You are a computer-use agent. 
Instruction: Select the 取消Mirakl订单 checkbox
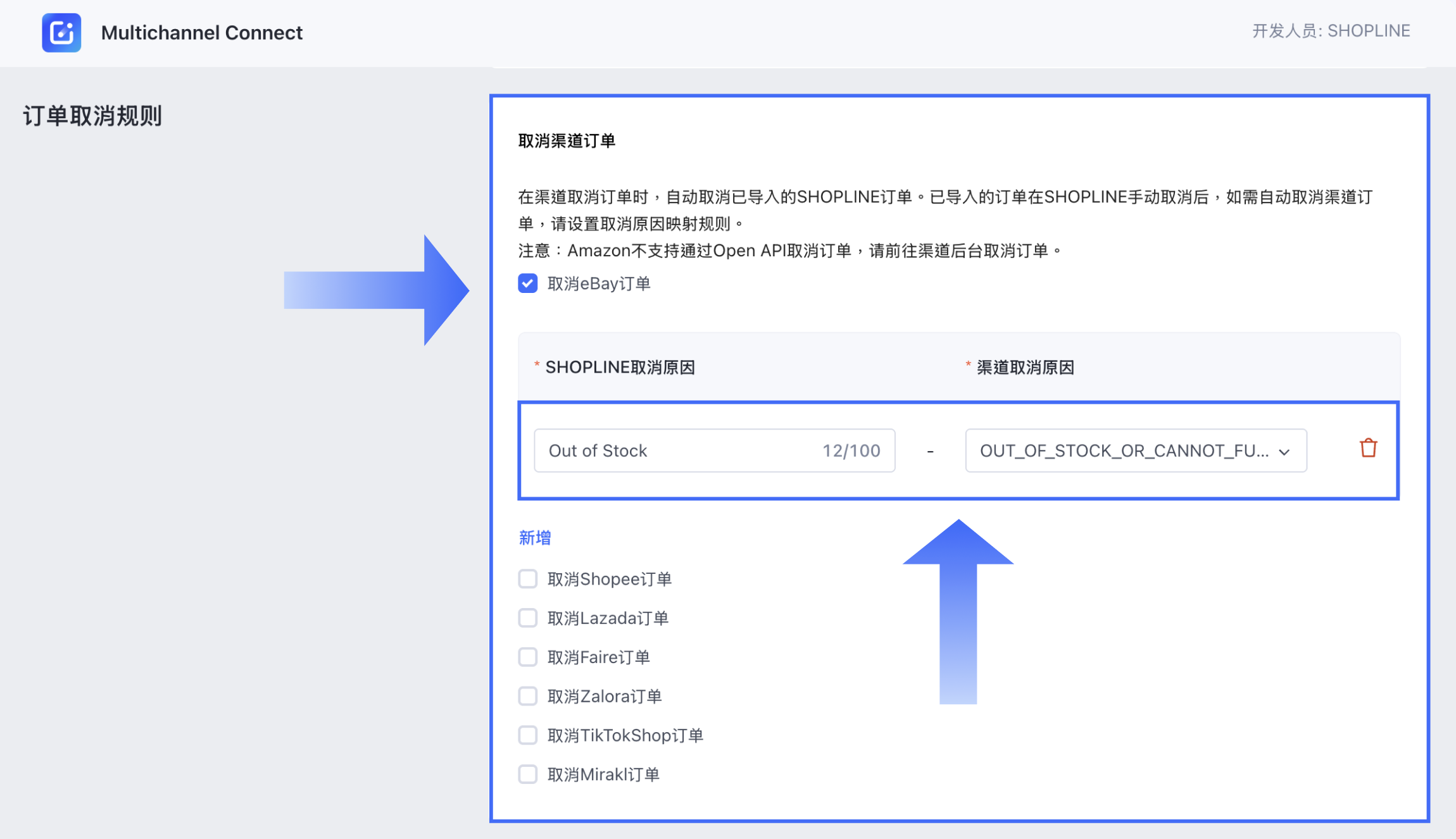tap(528, 774)
